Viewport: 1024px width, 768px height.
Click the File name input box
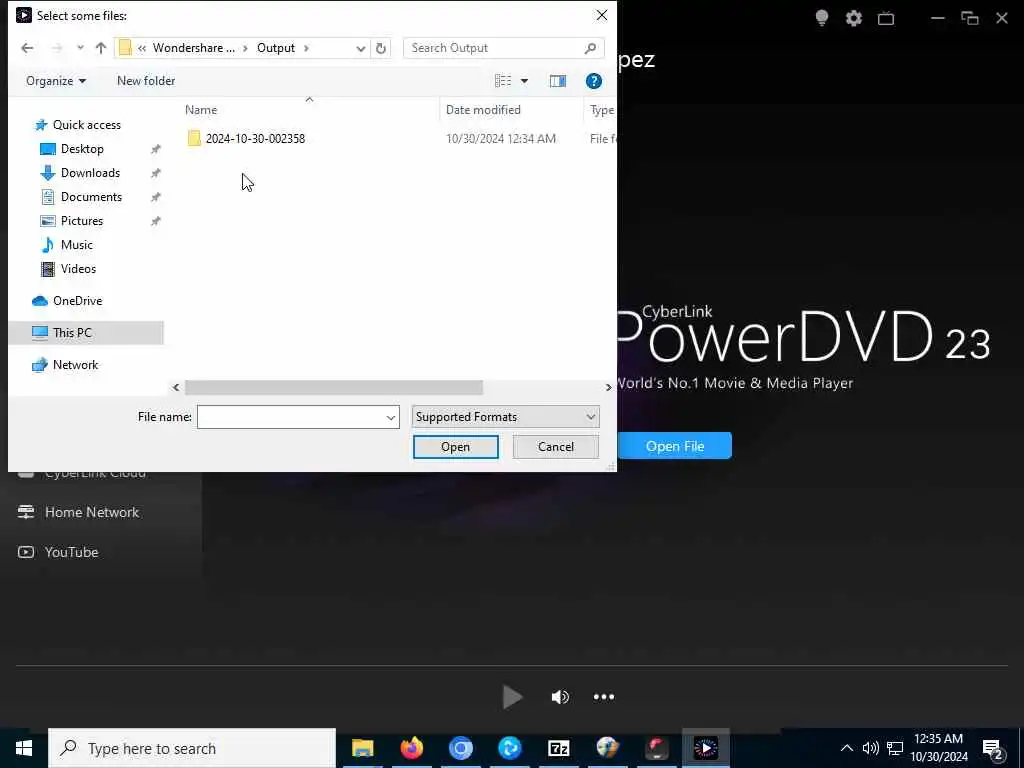(x=291, y=417)
